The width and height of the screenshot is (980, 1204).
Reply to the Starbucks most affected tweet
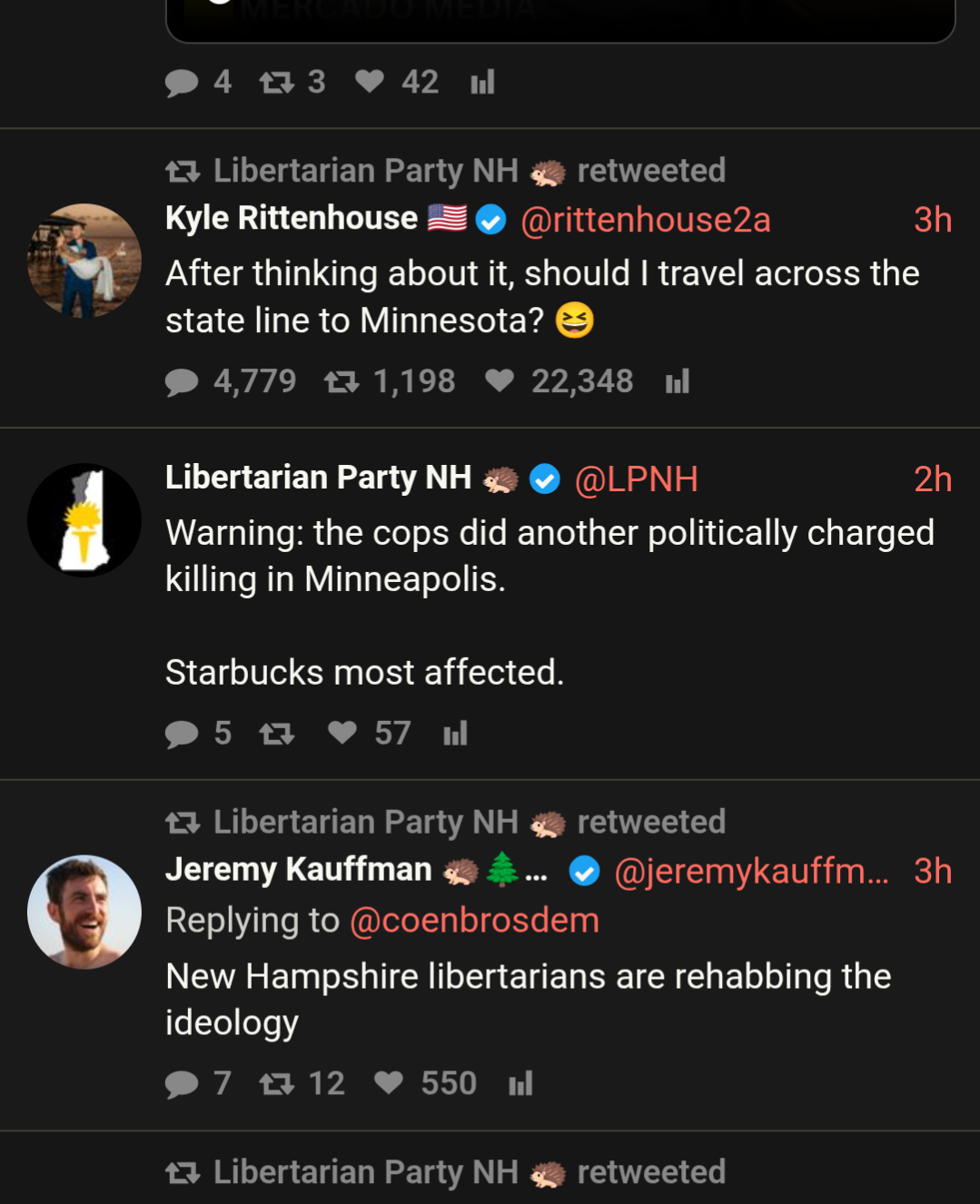(182, 734)
